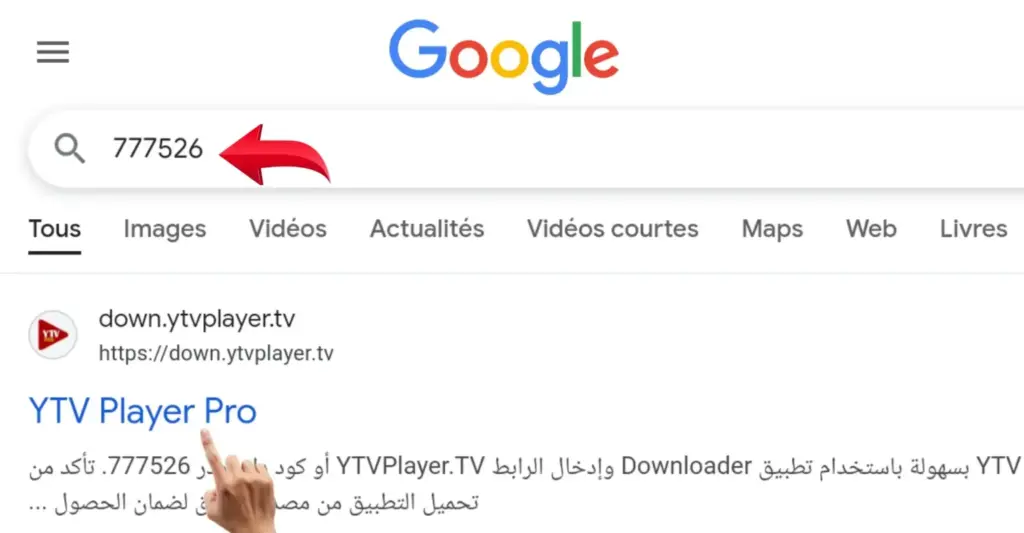Image resolution: width=1024 pixels, height=533 pixels.
Task: Switch to the Maps tab
Action: click(772, 229)
